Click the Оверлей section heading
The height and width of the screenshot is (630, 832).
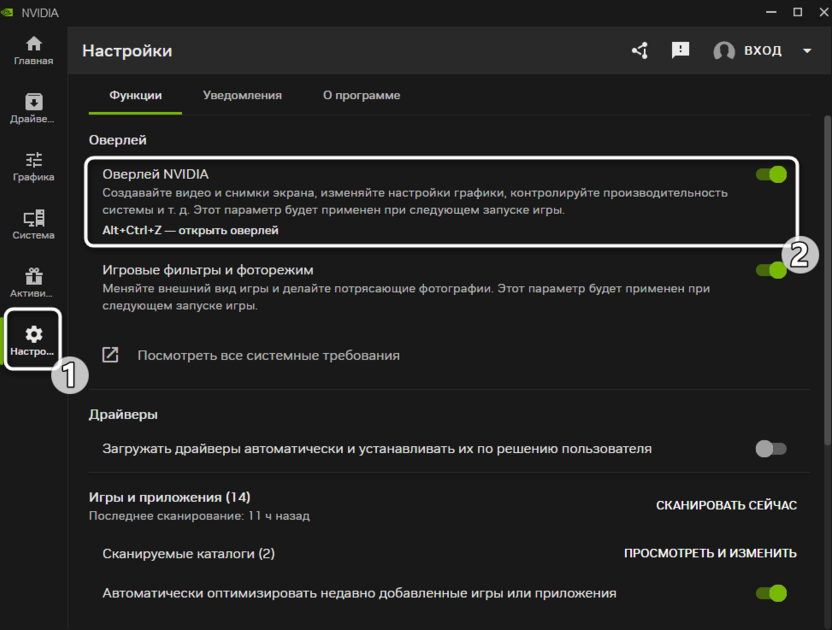pyautogui.click(x=117, y=140)
